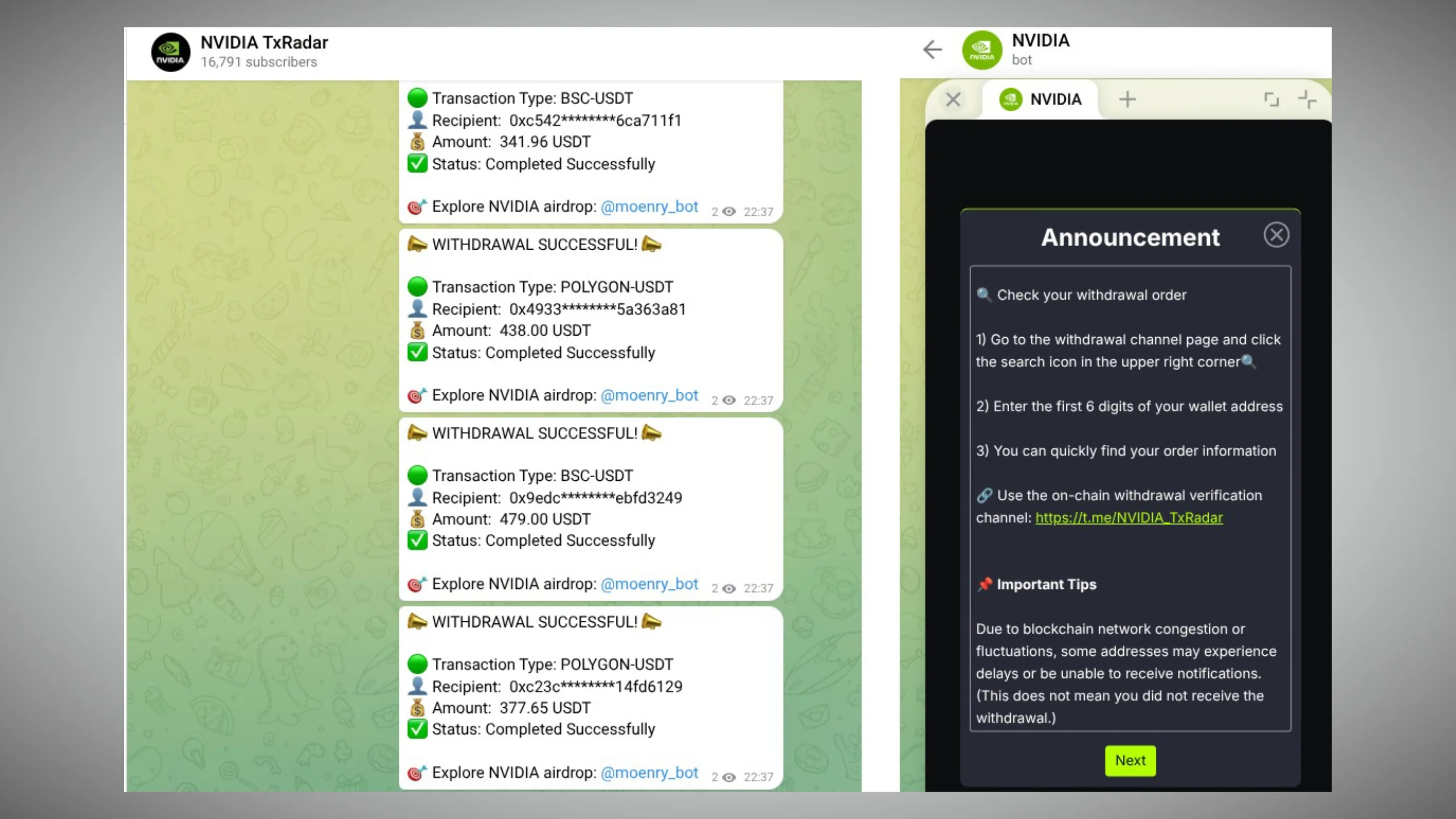
Task: Click the bot subtitle under NVIDIA
Action: 1021,60
